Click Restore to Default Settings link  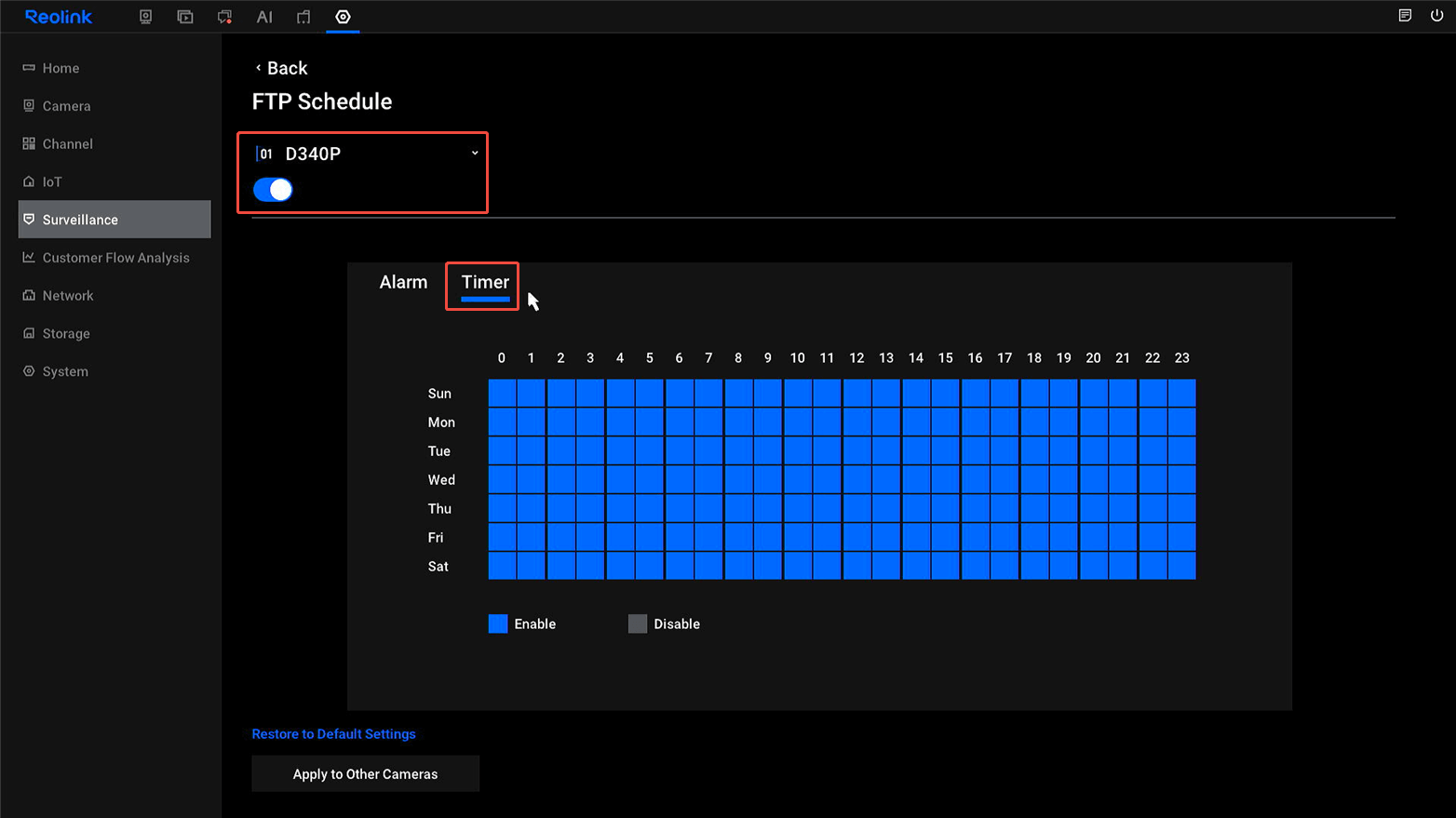[x=333, y=733]
